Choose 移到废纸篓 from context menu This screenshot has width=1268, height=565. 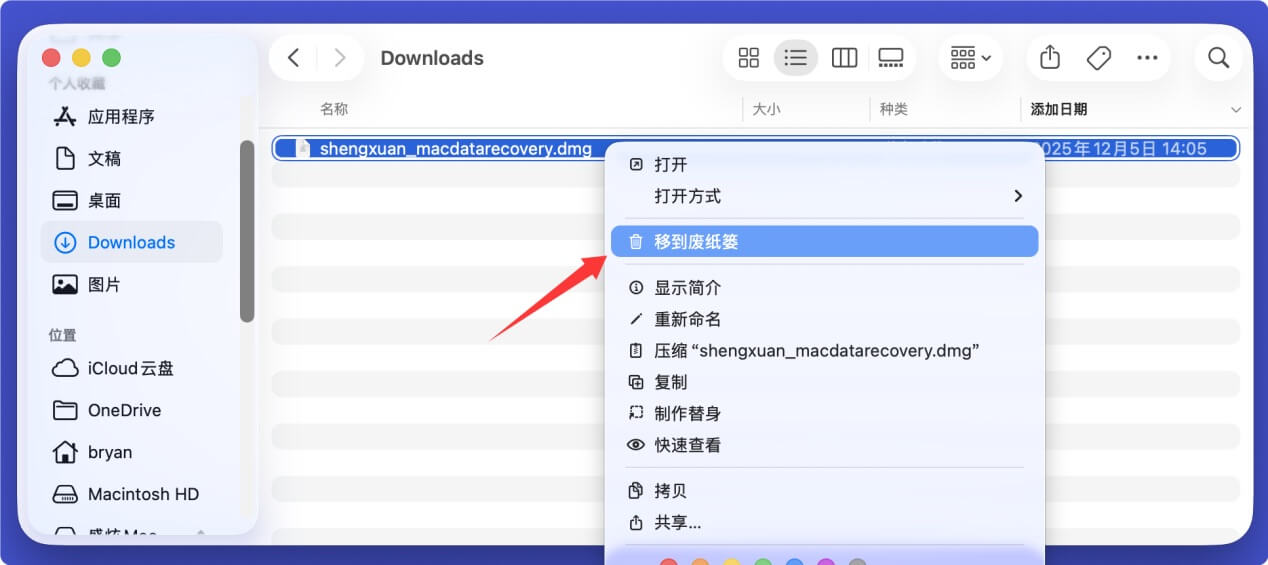[x=696, y=241]
